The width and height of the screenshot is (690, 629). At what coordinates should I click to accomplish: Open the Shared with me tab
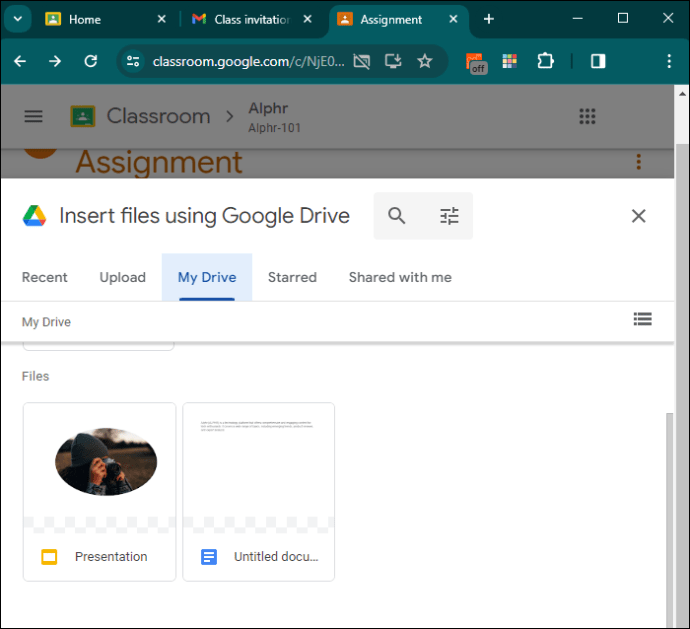(x=400, y=277)
